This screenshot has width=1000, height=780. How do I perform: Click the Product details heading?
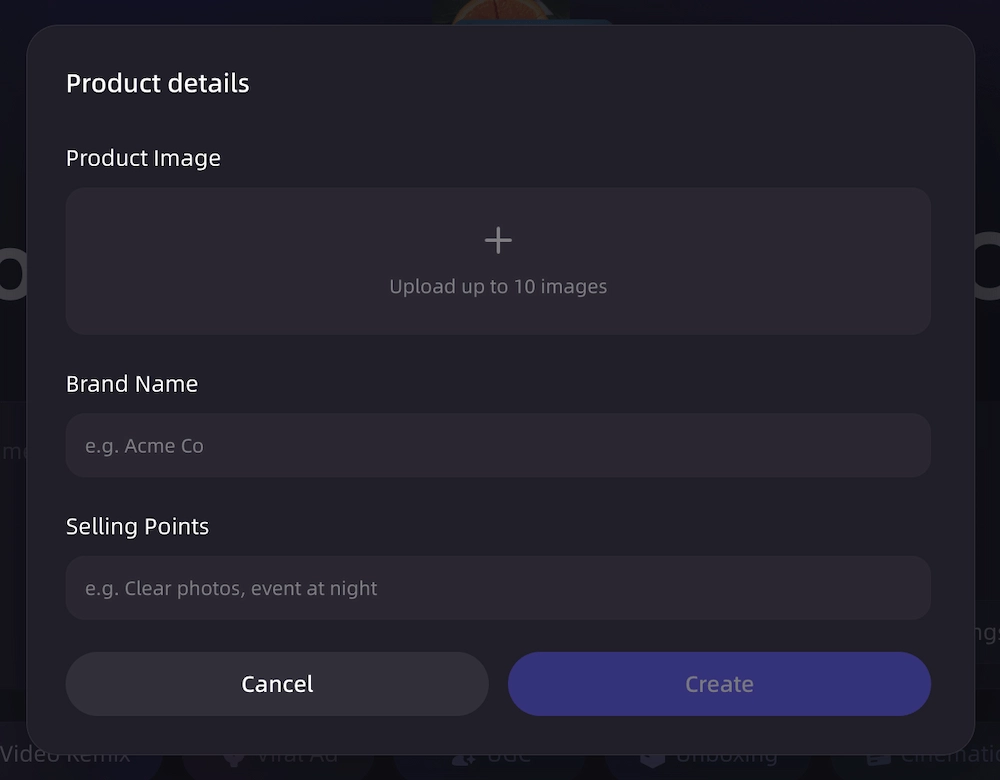coord(158,84)
